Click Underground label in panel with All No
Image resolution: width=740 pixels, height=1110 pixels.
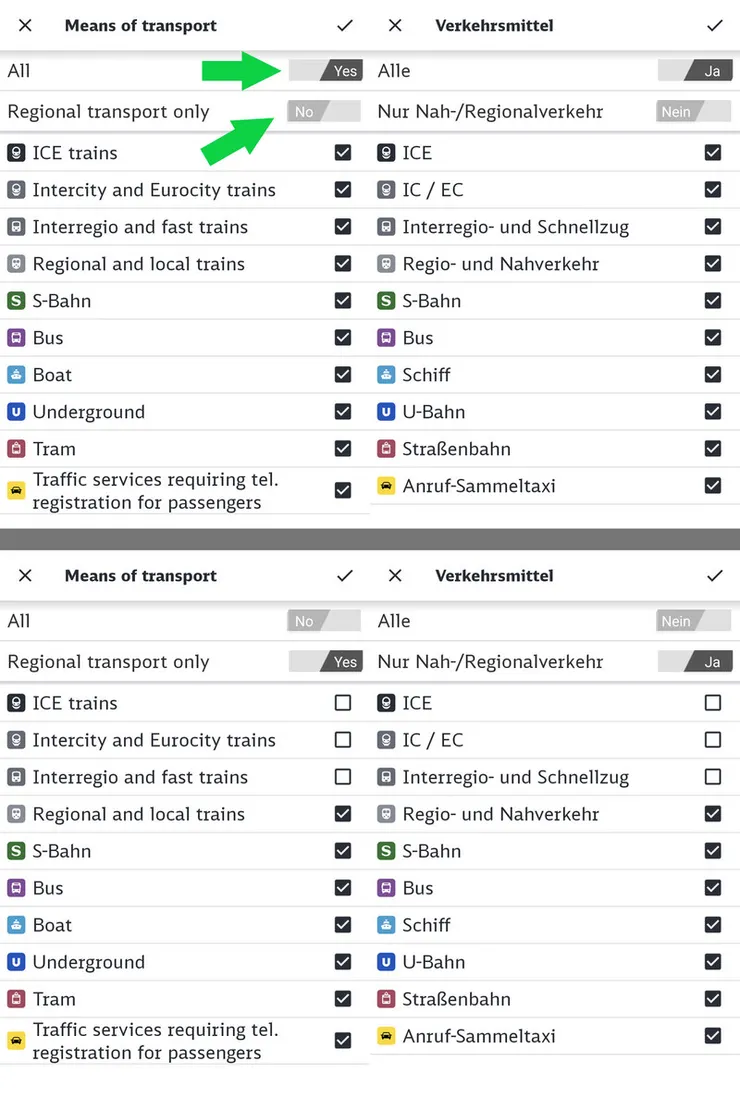click(x=88, y=962)
